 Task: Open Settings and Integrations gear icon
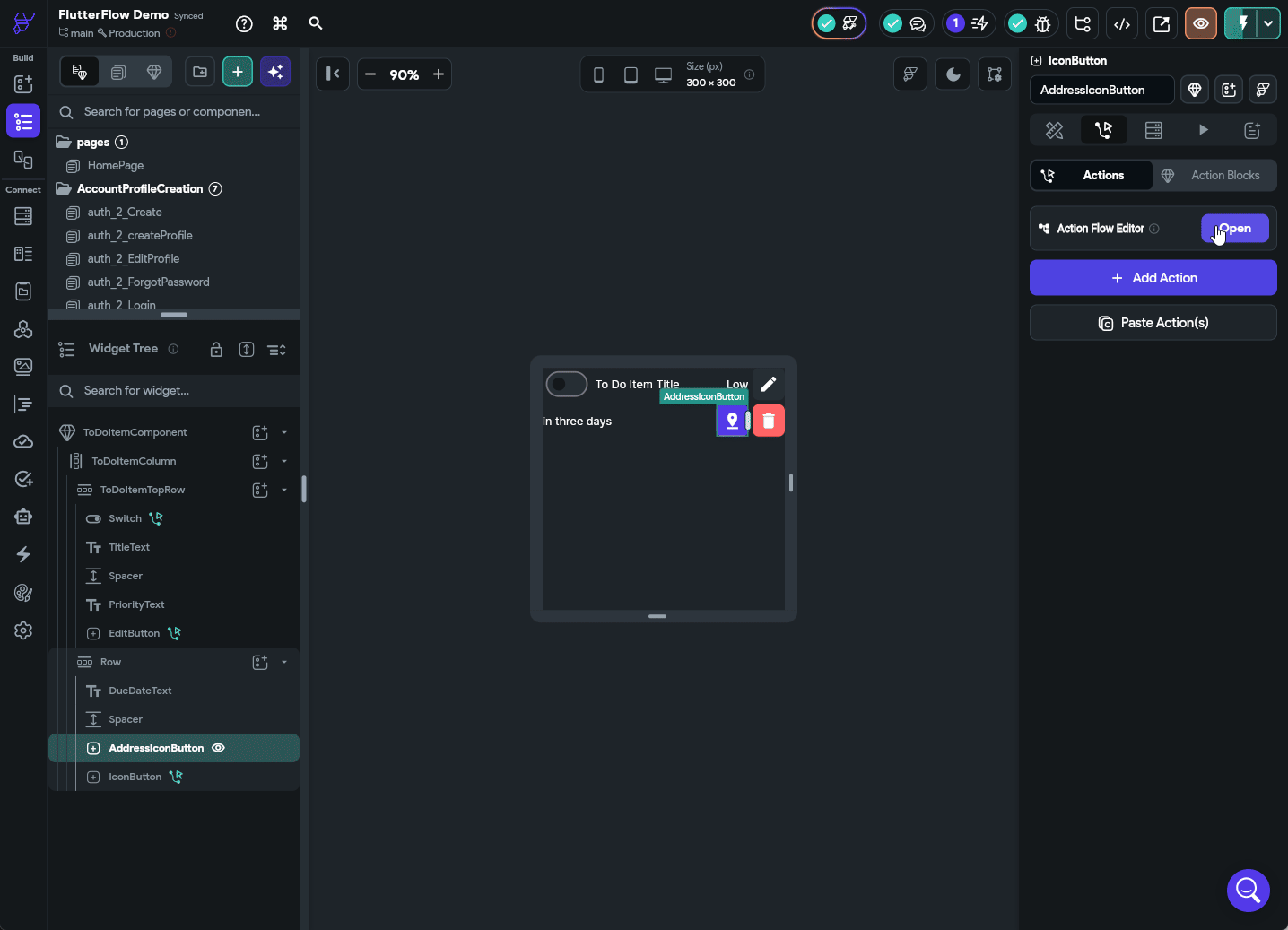pyautogui.click(x=23, y=630)
